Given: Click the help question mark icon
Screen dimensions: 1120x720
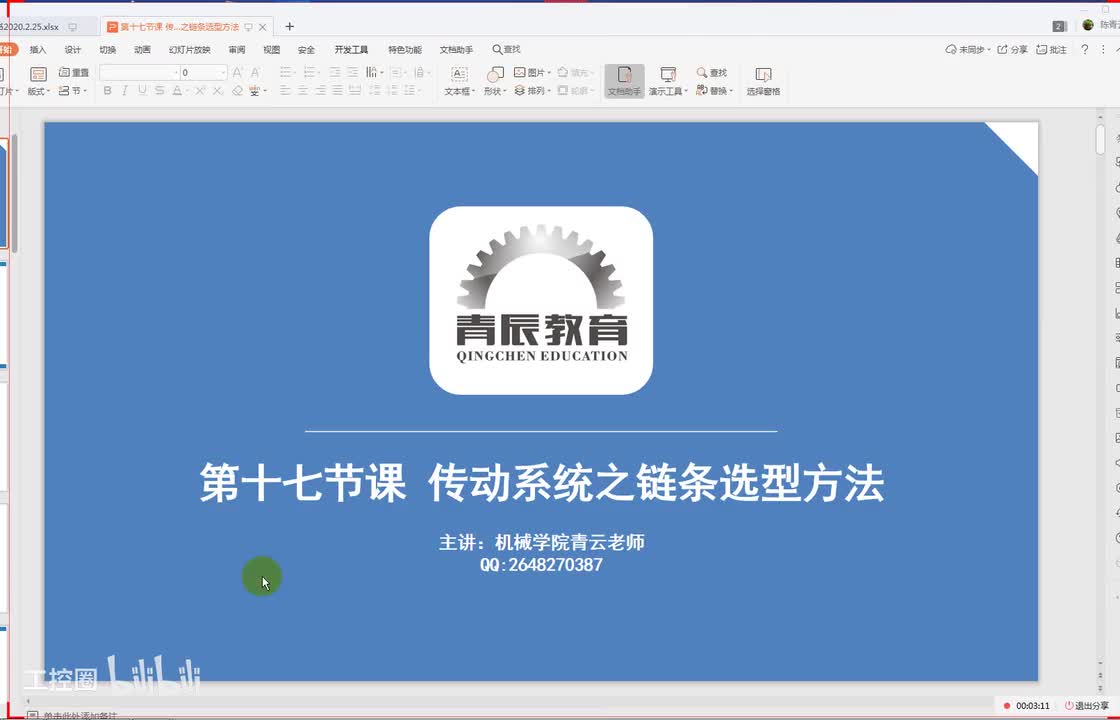Looking at the screenshot, I should click(1084, 49).
